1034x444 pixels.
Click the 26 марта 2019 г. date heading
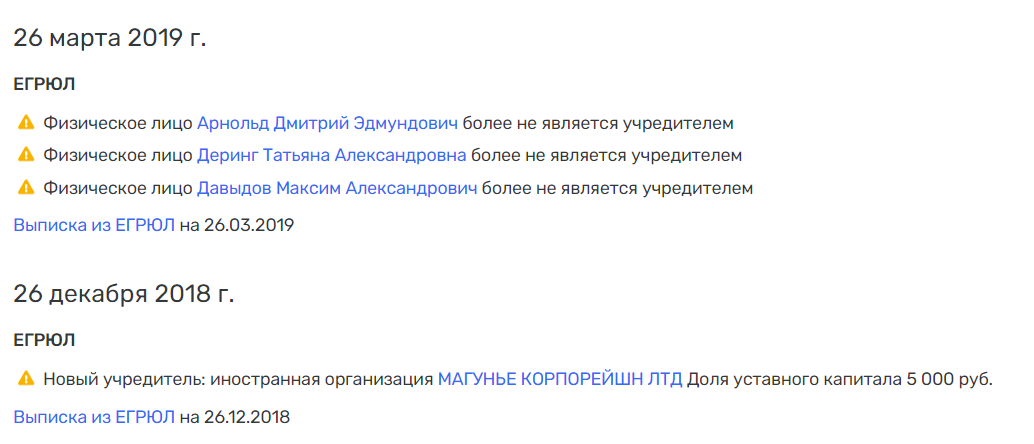tap(109, 38)
